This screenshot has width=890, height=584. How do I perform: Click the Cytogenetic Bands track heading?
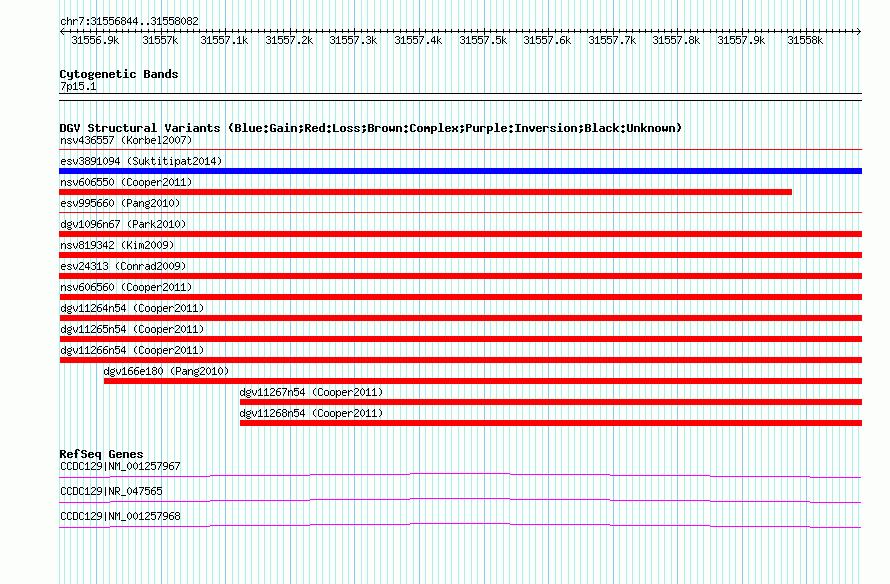[x=119, y=74]
